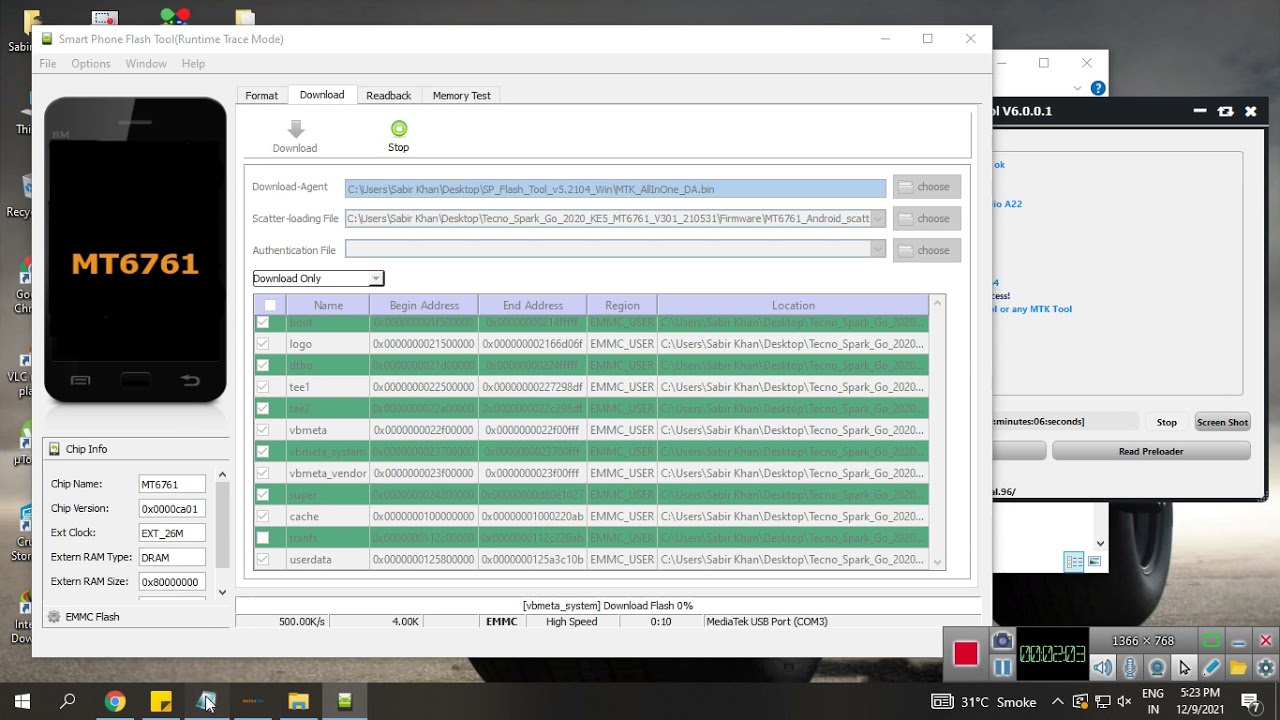Image resolution: width=1280 pixels, height=720 pixels.
Task: Click partition table scroll-down arrow
Action: (x=937, y=562)
